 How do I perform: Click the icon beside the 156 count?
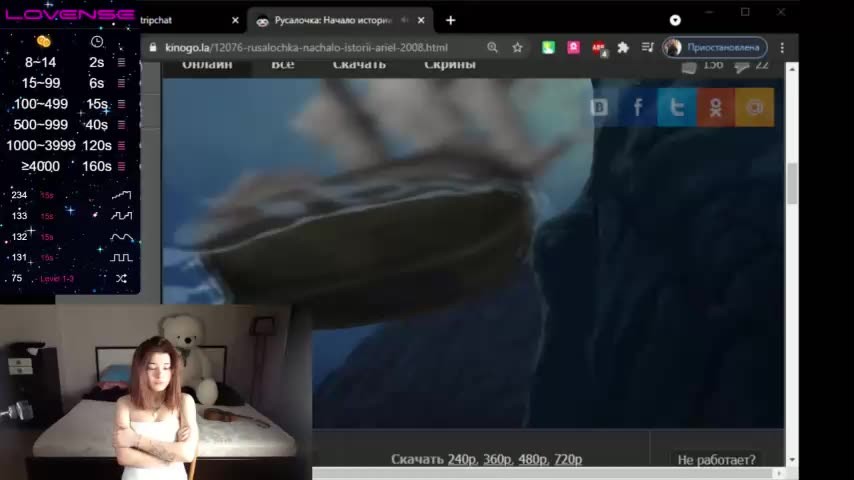[689, 66]
